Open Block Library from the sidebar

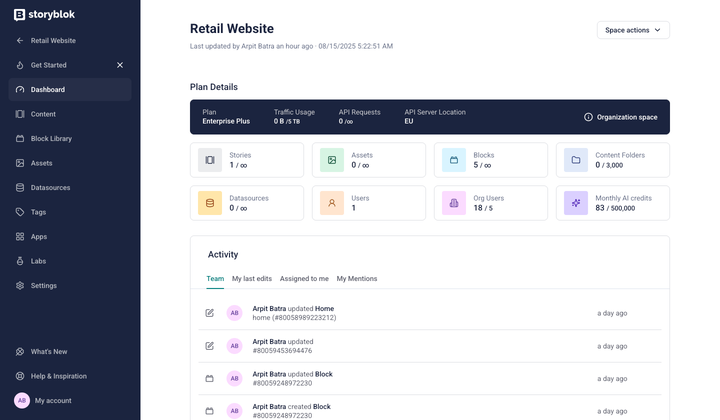(x=51, y=139)
